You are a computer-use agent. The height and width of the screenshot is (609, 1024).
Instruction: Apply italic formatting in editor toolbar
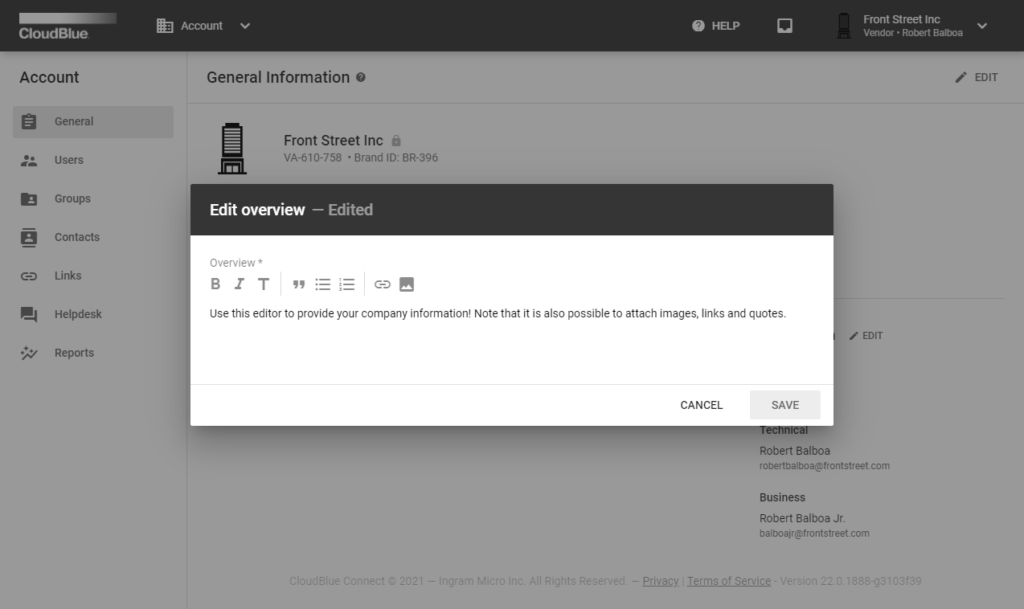pos(239,284)
